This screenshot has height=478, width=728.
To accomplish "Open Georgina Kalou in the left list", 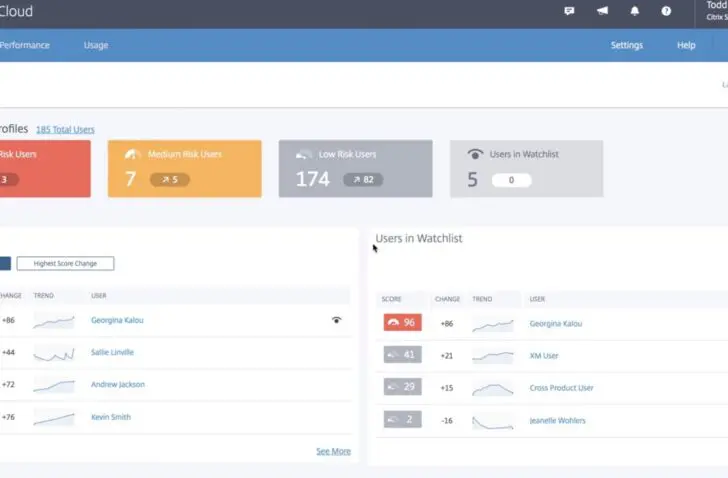I will pos(117,320).
